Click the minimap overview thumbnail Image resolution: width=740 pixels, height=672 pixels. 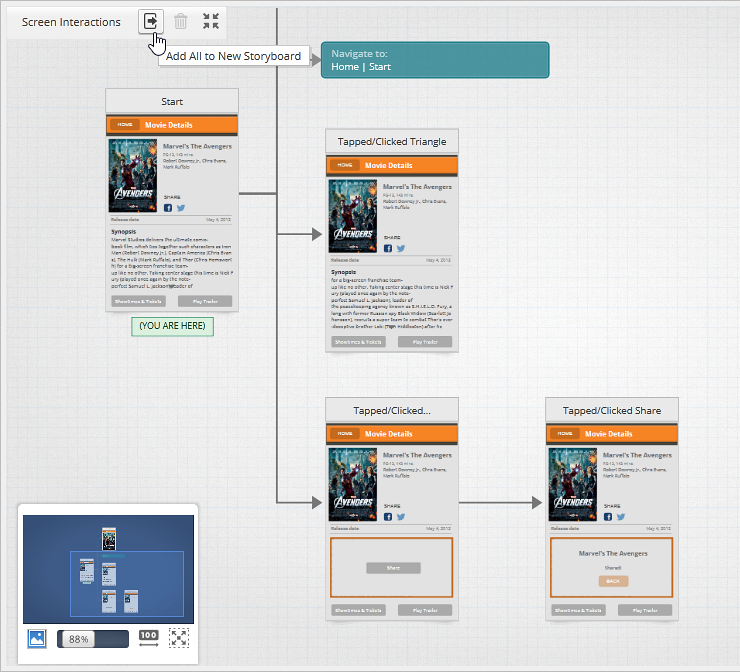(109, 569)
